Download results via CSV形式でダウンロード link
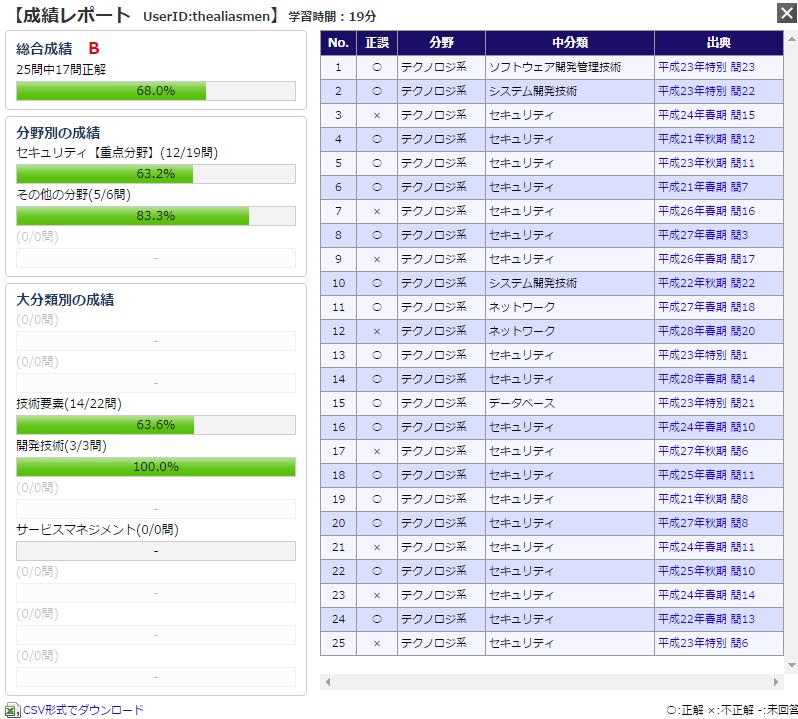Image resolution: width=798 pixels, height=719 pixels. click(x=83, y=709)
